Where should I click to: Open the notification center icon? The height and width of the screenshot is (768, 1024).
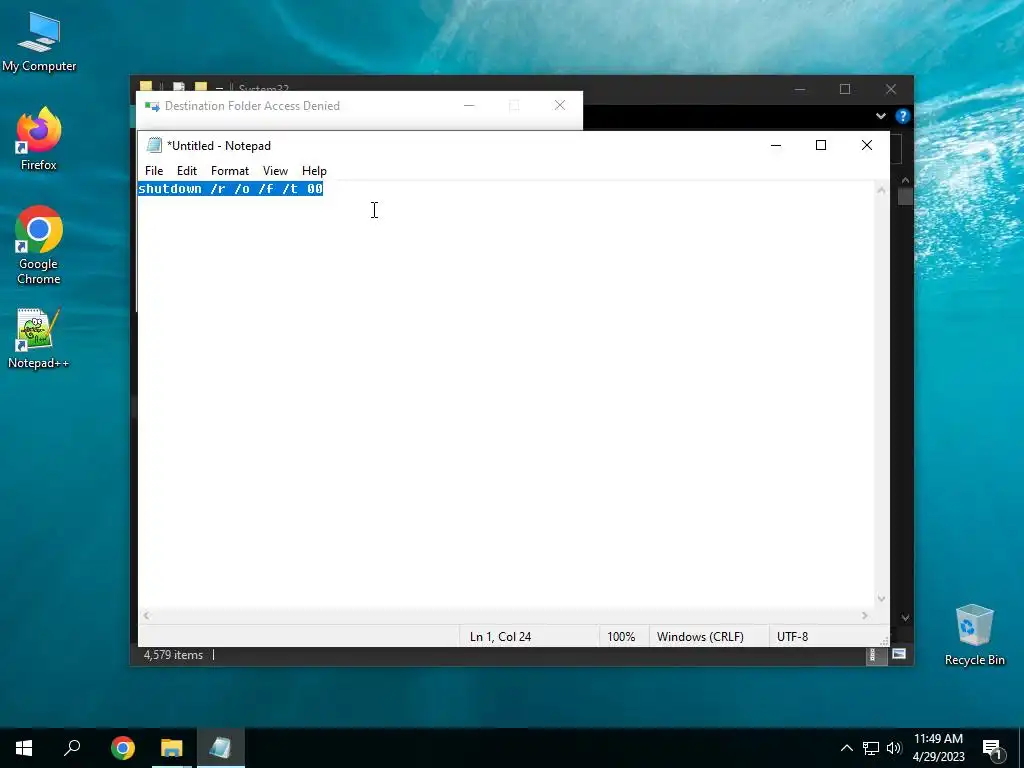coord(992,749)
